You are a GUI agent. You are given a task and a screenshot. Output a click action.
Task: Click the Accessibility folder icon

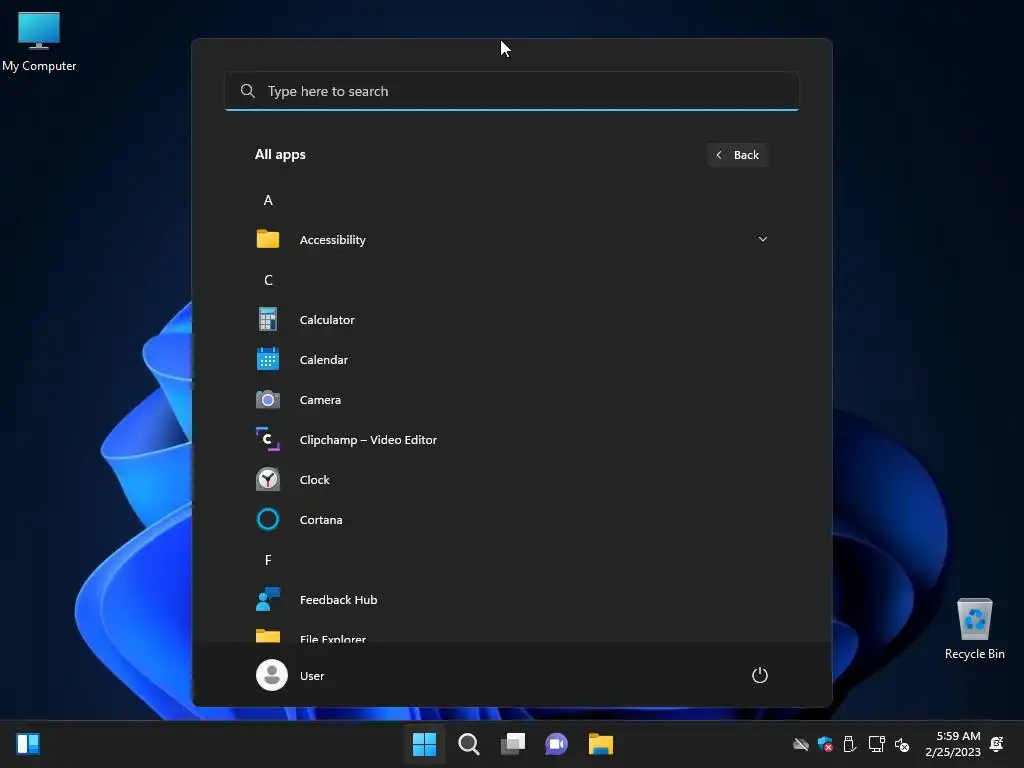pyautogui.click(x=268, y=239)
